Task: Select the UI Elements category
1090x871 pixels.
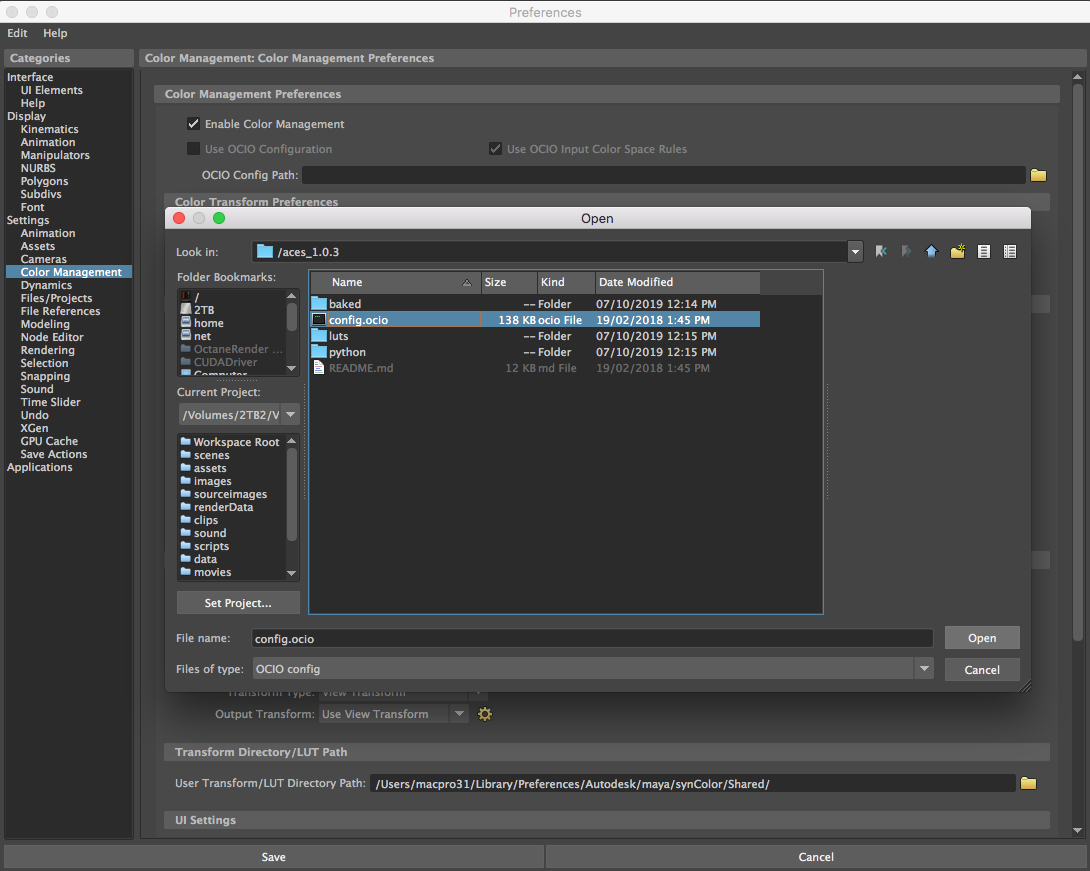Action: (51, 90)
